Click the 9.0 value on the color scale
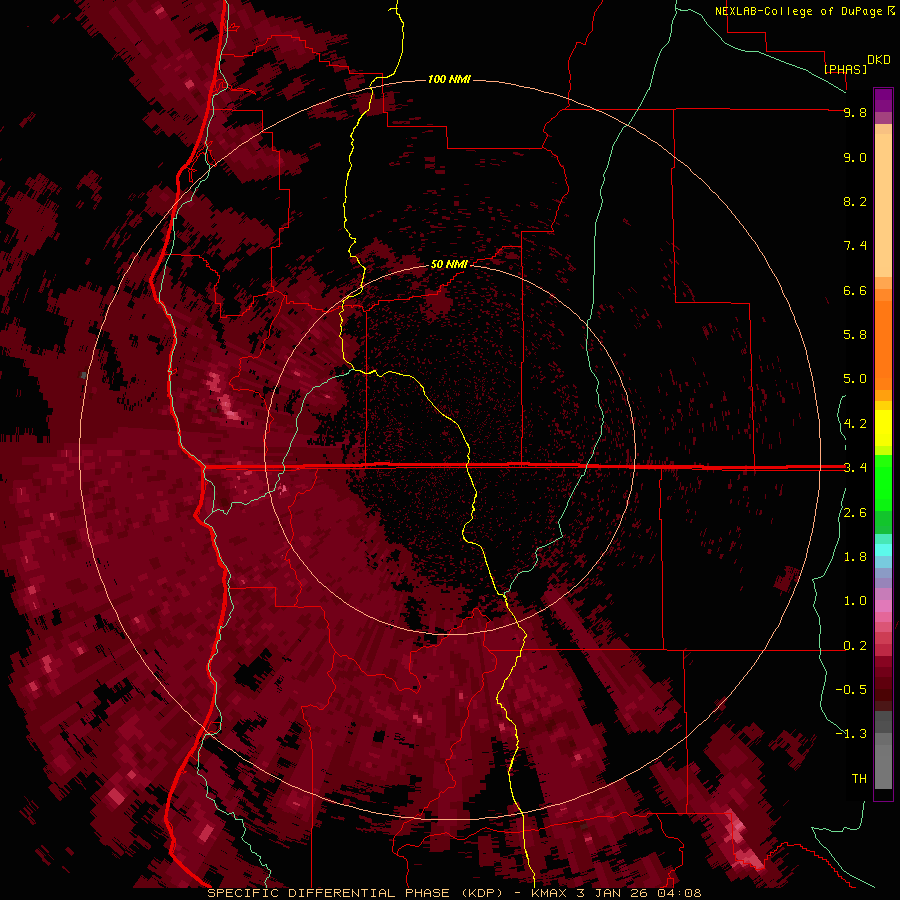 point(855,157)
